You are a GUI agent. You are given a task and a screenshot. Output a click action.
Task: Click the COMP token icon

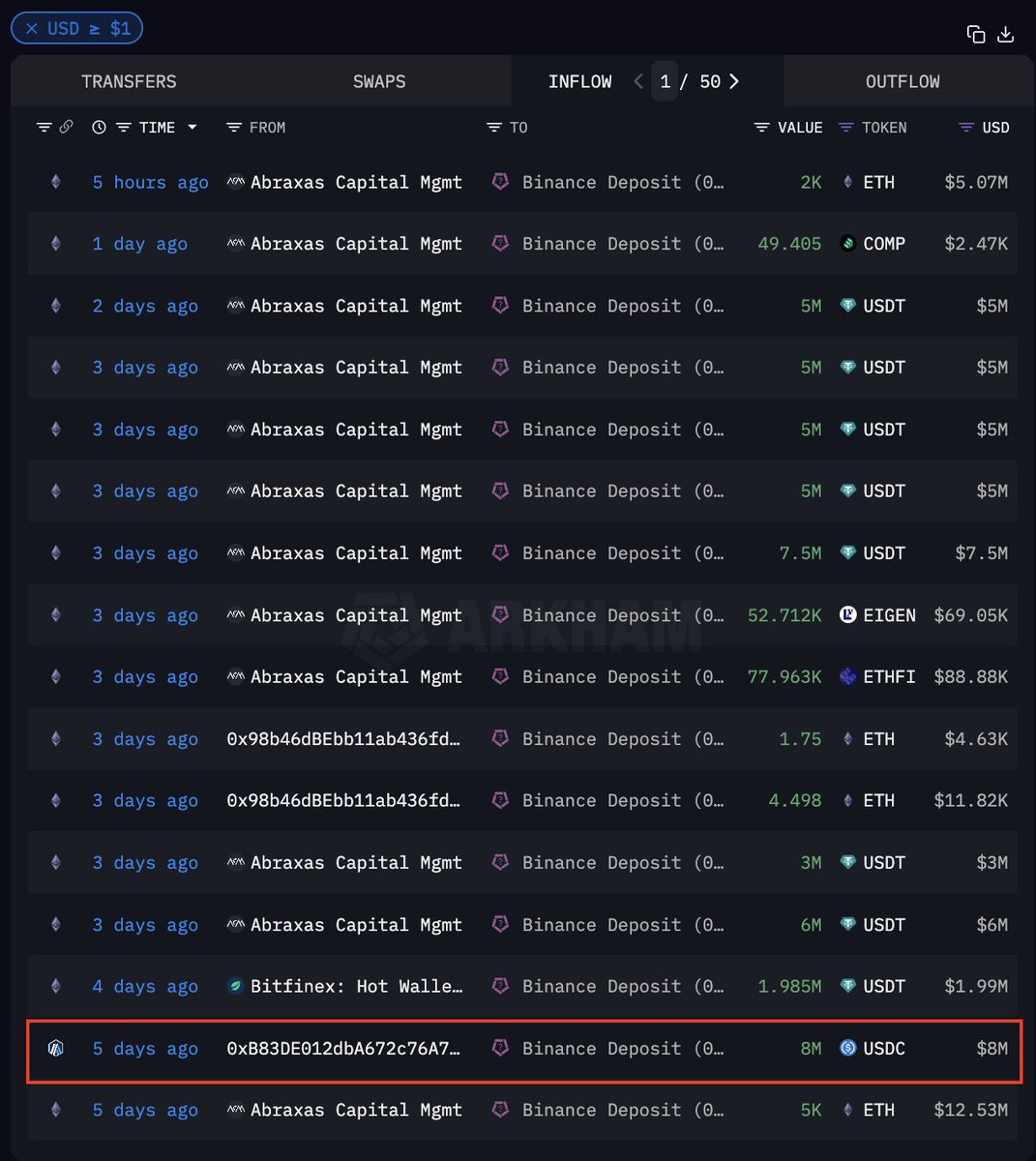848,244
